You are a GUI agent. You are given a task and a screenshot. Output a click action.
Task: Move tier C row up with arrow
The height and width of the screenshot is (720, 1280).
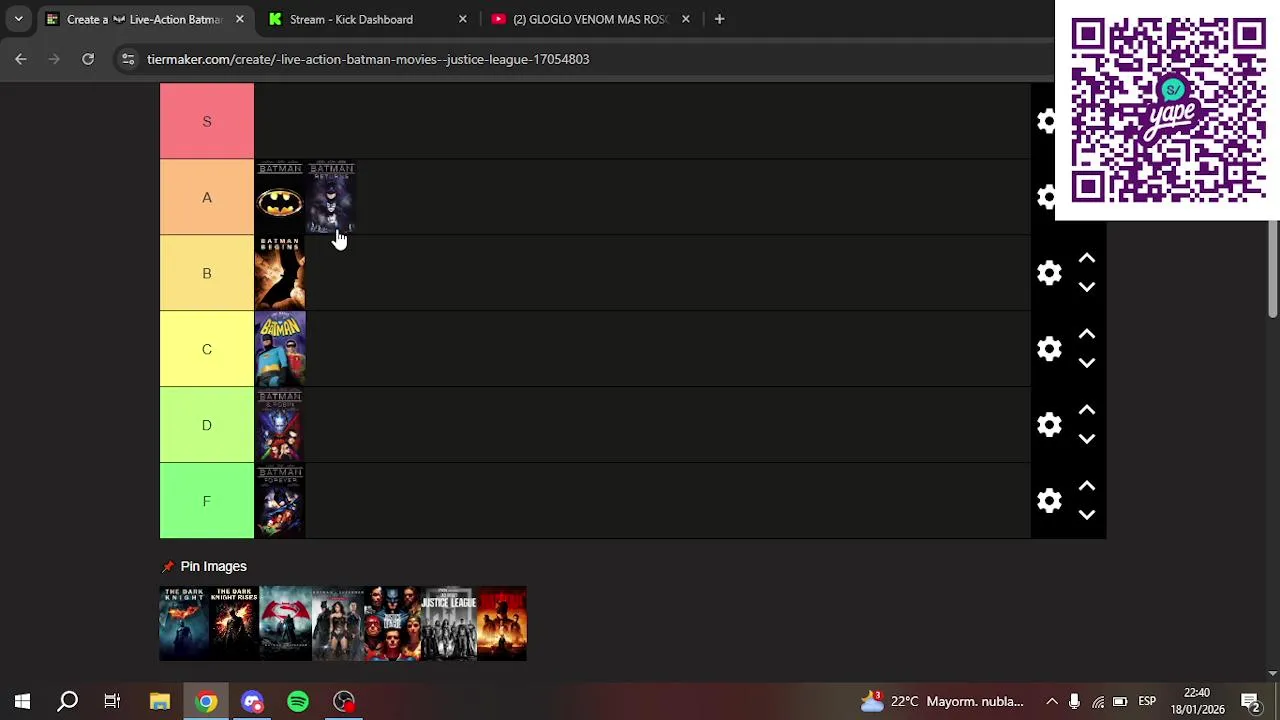pyautogui.click(x=1087, y=335)
